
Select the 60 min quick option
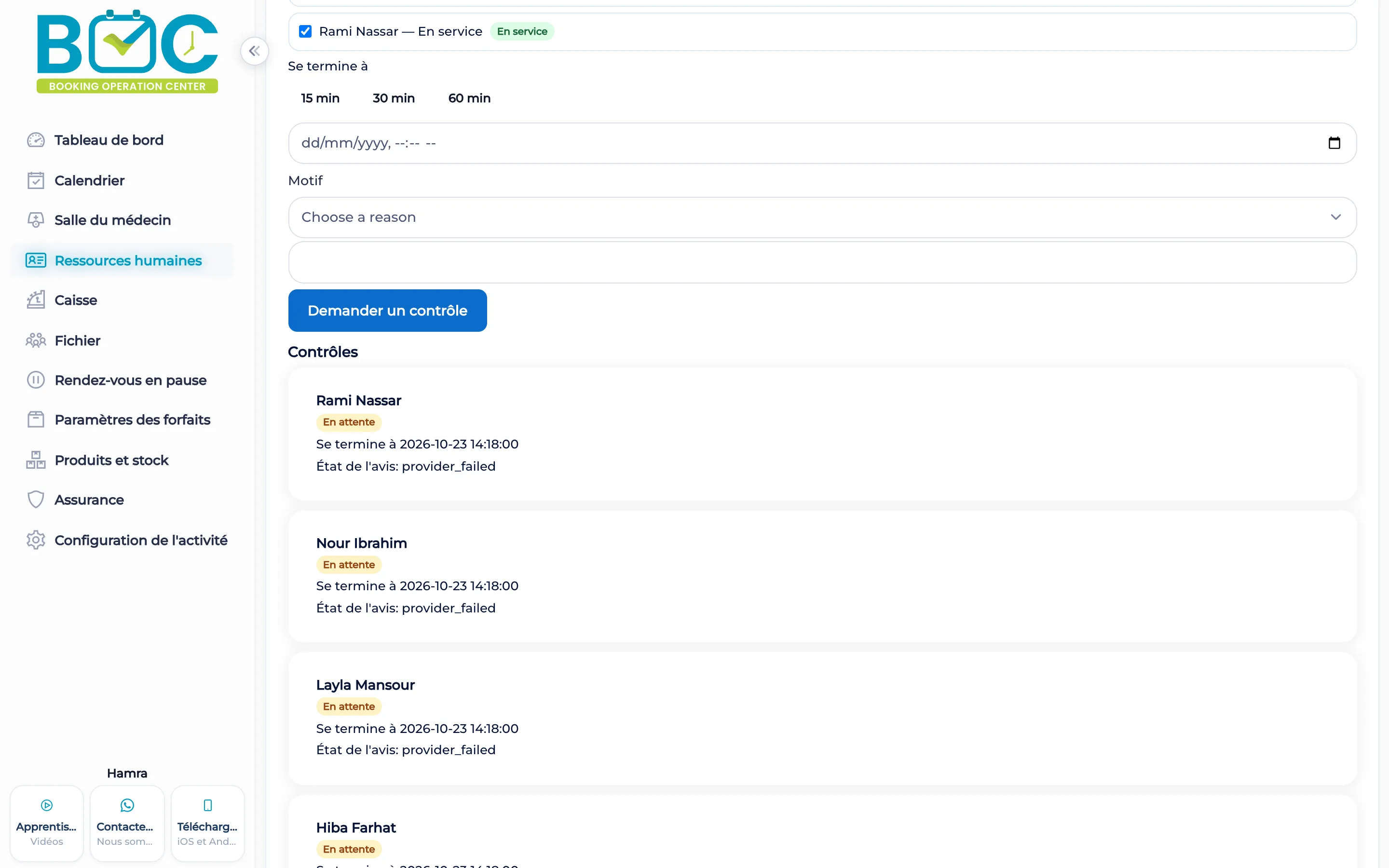[469, 98]
